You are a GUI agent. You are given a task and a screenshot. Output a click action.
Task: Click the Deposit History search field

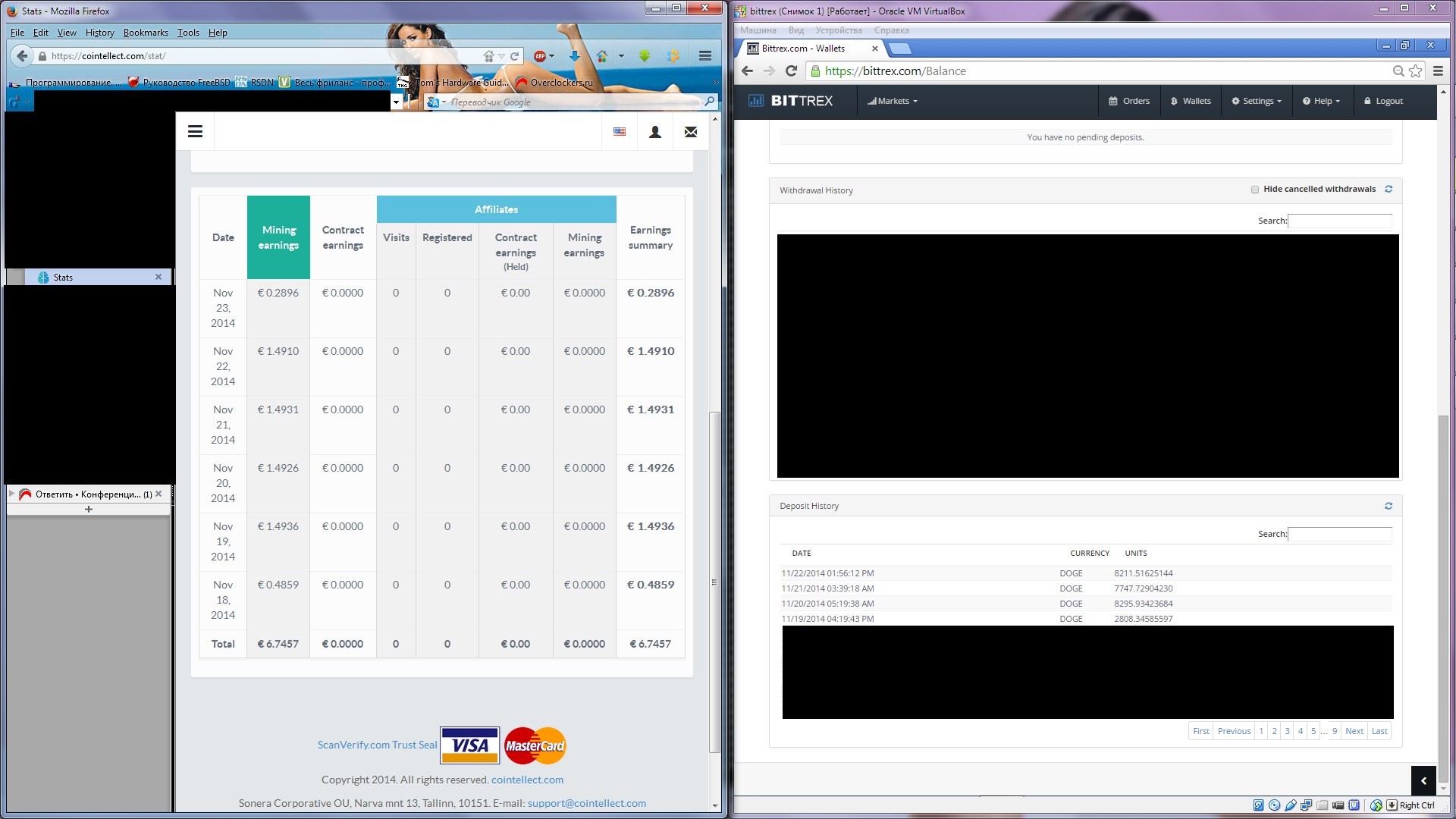(1339, 534)
